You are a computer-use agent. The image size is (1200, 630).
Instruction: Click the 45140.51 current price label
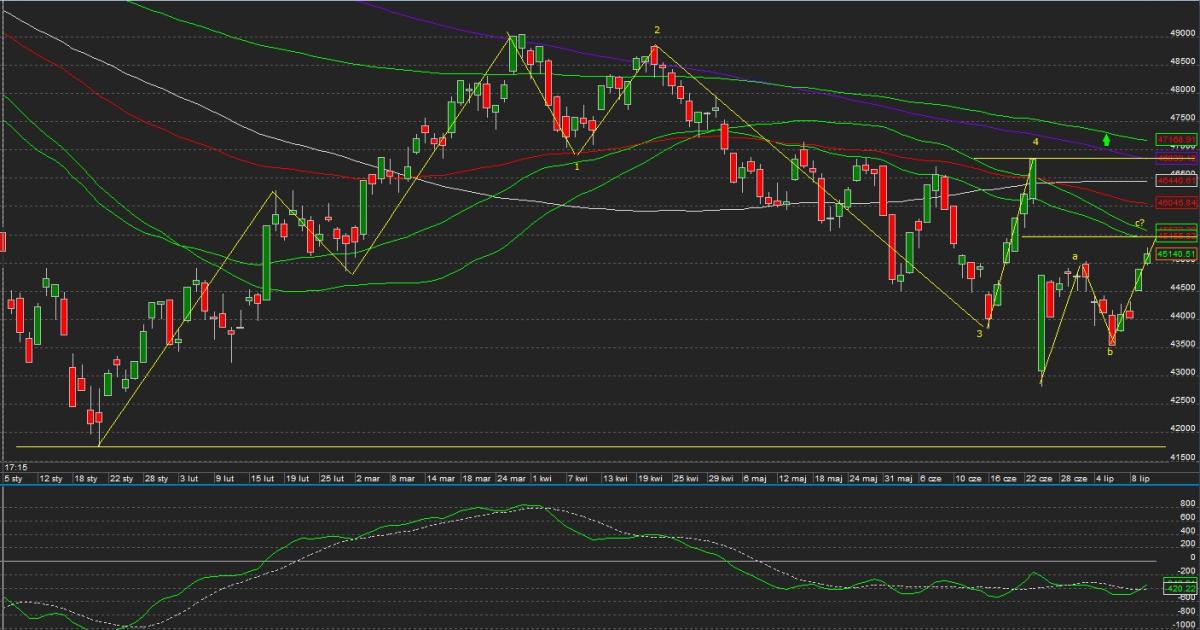pos(1176,255)
